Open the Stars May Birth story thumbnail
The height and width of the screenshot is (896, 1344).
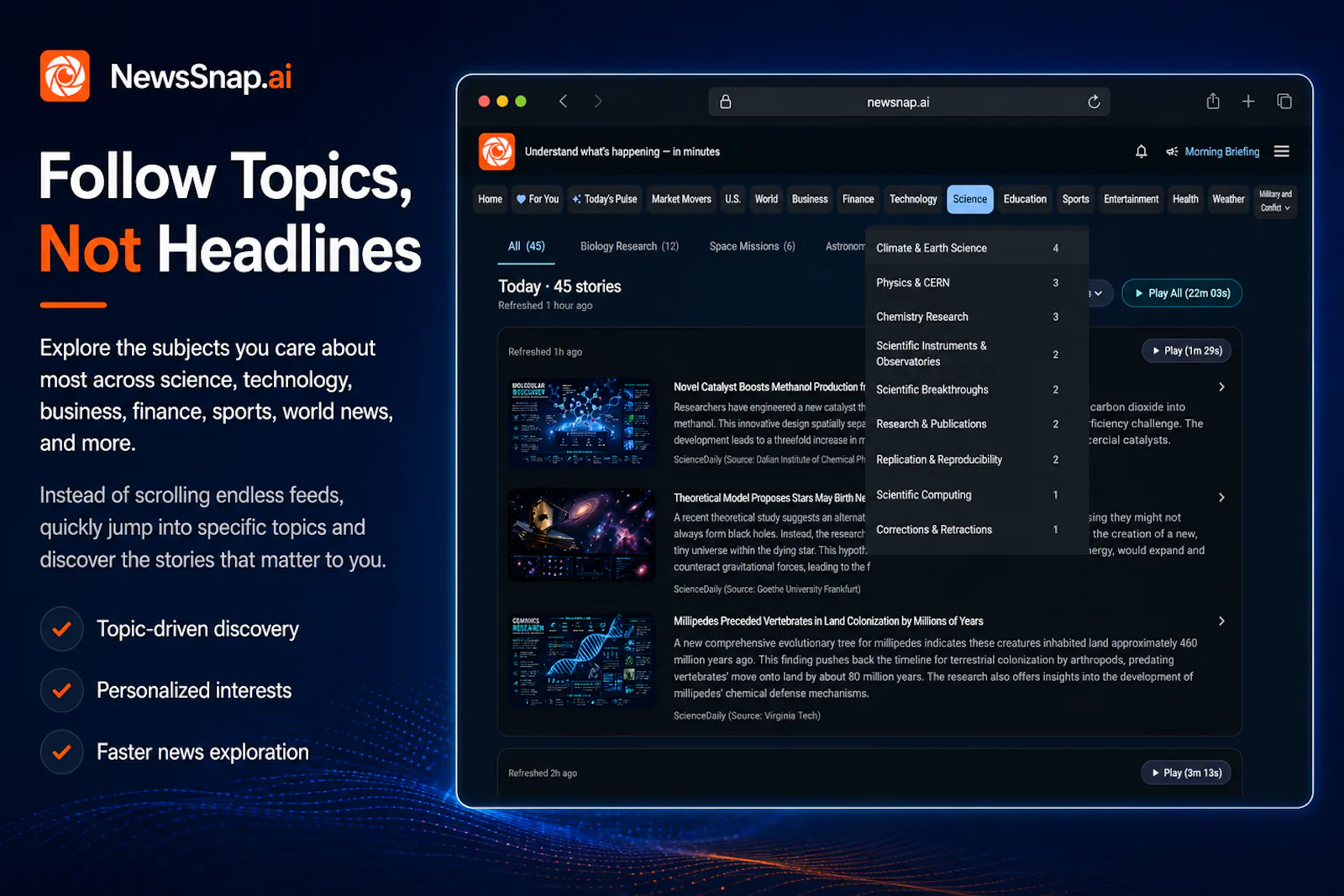click(x=581, y=534)
